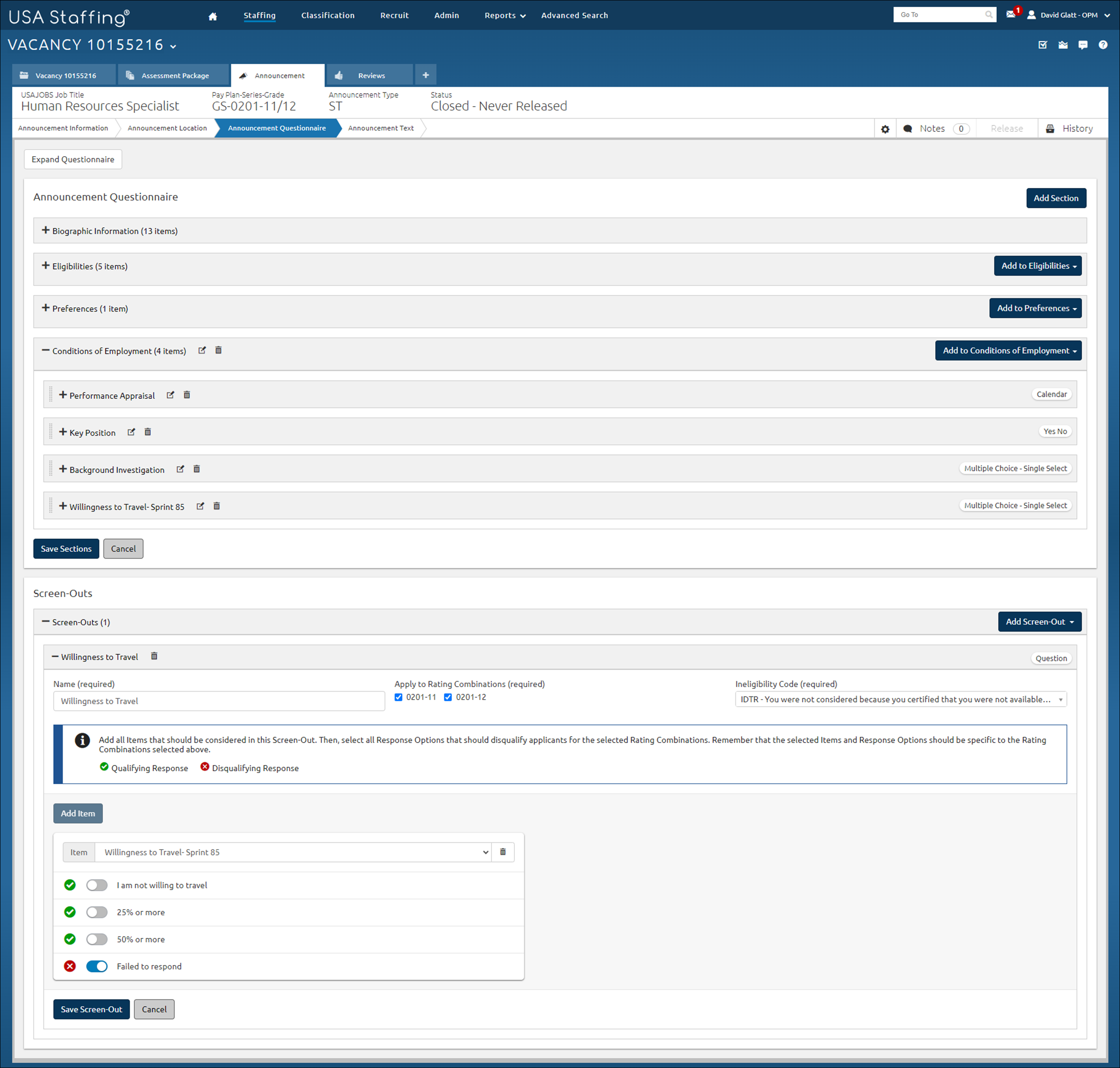Delete the Willingness to Travel screen-out
Image resolution: width=1120 pixels, height=1068 pixels.
tap(154, 656)
